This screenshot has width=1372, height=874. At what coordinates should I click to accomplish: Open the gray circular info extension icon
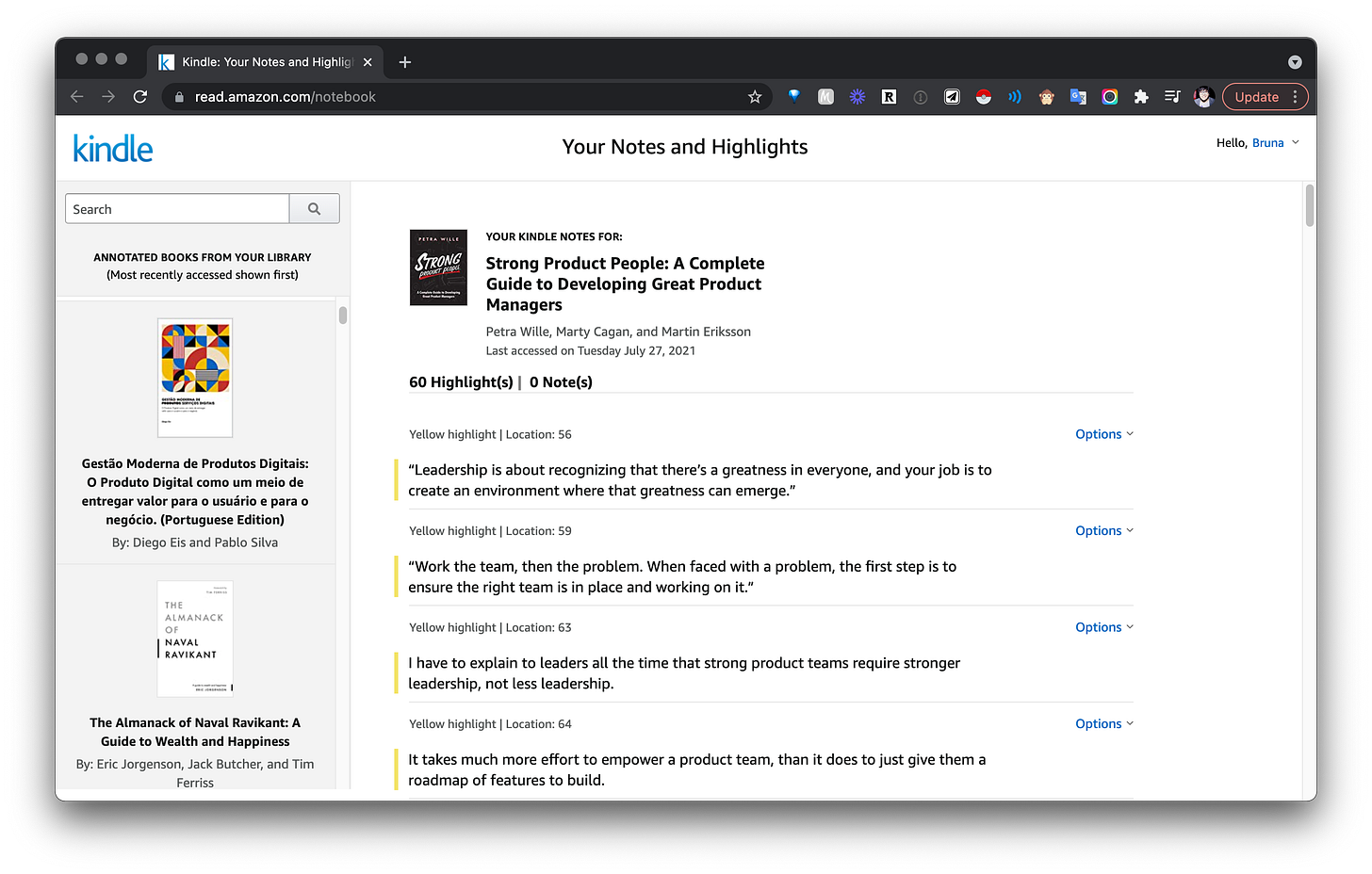(921, 97)
